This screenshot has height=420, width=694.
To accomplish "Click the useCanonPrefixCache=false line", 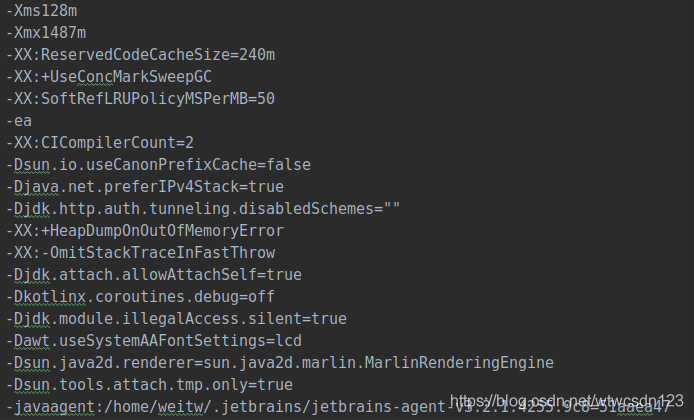I will (x=158, y=165).
